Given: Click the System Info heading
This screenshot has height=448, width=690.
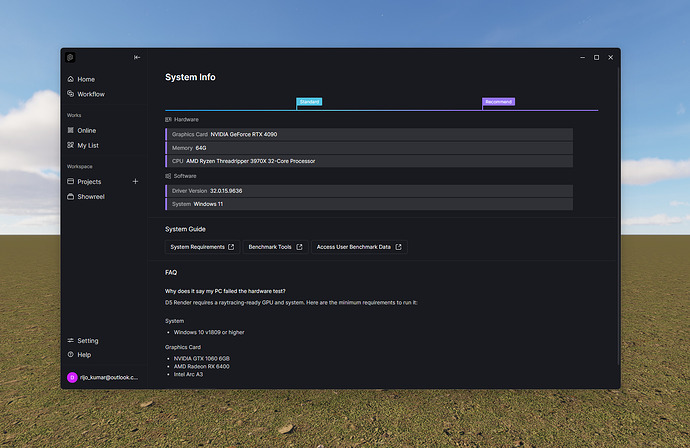Looking at the screenshot, I should pyautogui.click(x=190, y=77).
